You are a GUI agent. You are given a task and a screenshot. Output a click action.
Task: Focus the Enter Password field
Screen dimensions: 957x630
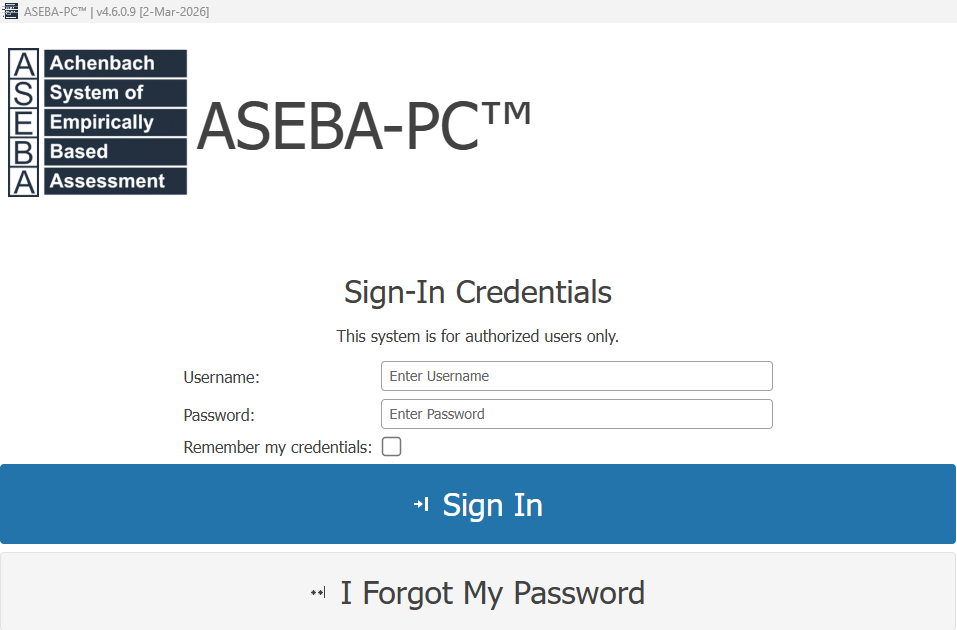point(576,414)
